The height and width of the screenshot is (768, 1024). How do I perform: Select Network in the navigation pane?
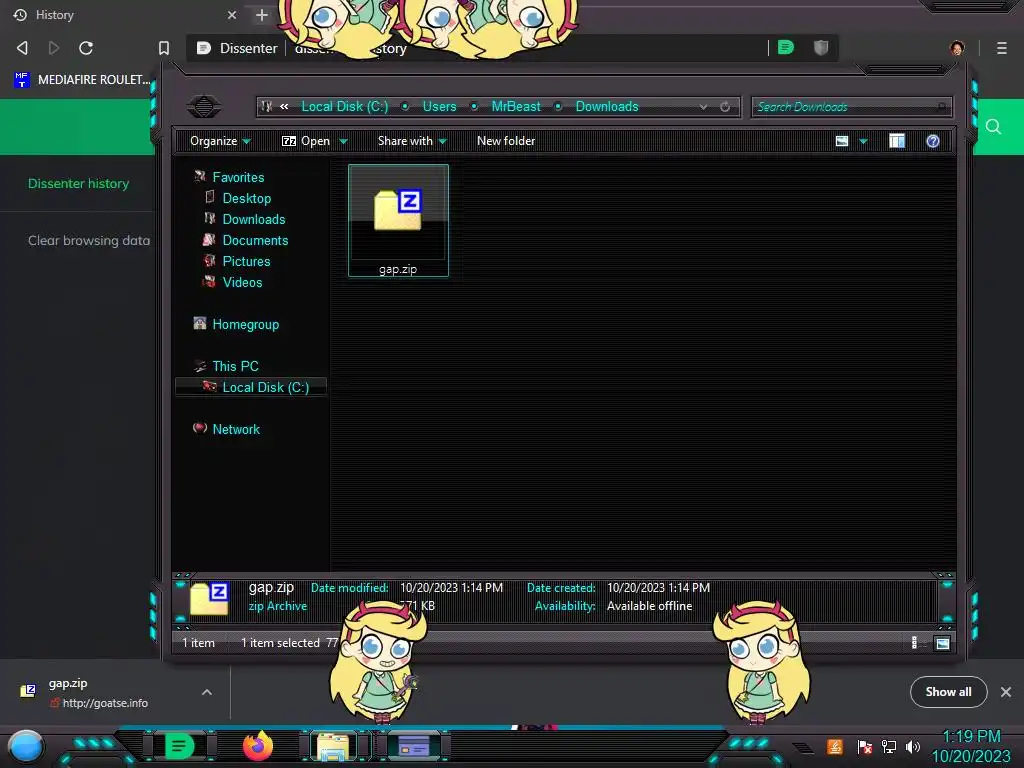tap(236, 429)
